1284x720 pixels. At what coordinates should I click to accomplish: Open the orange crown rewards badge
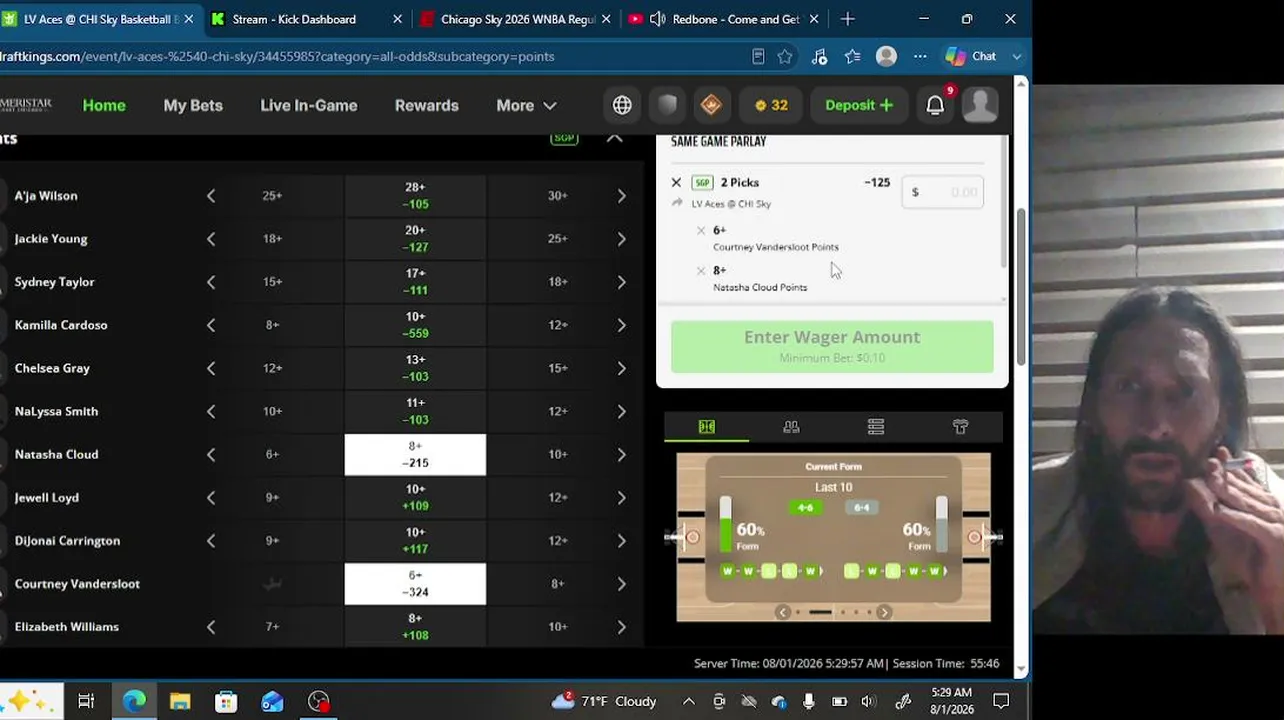[x=711, y=105]
